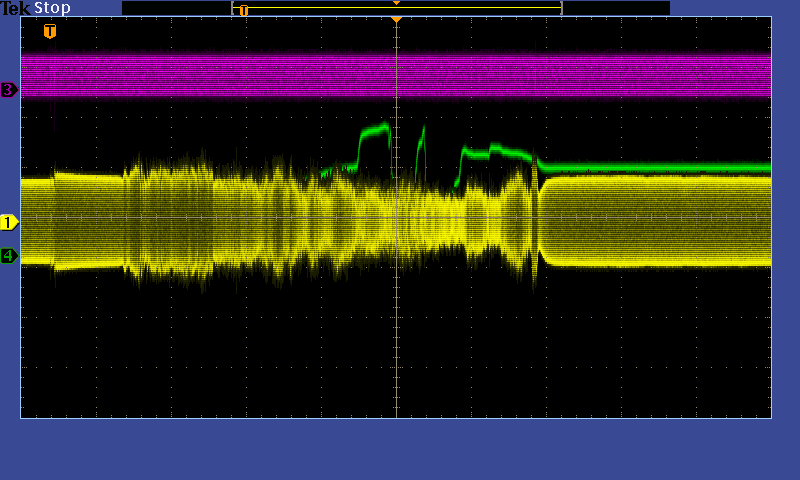Click the record bar line between the brackets

400,8
